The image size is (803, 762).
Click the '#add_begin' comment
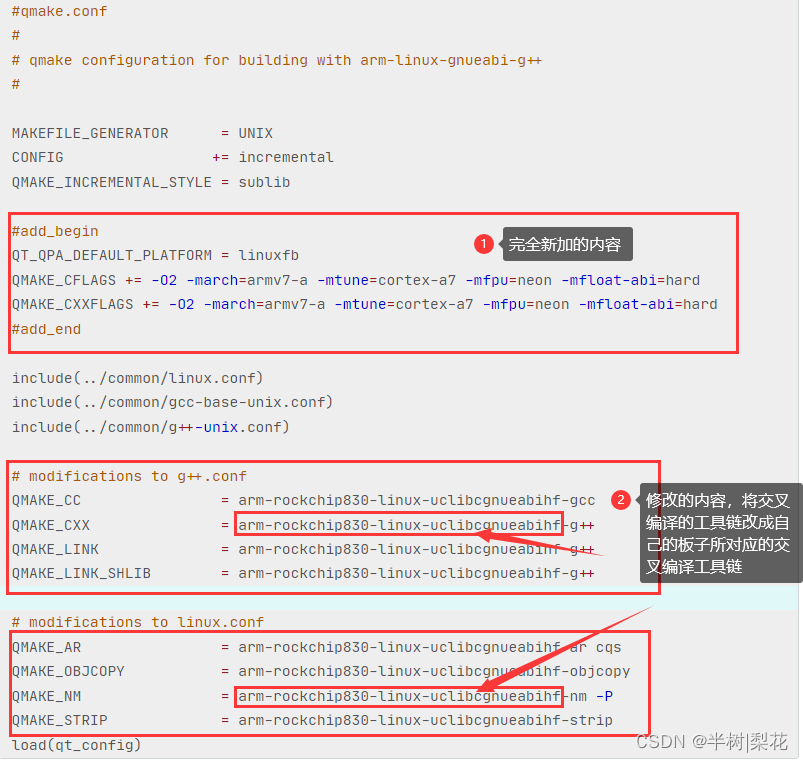(55, 231)
